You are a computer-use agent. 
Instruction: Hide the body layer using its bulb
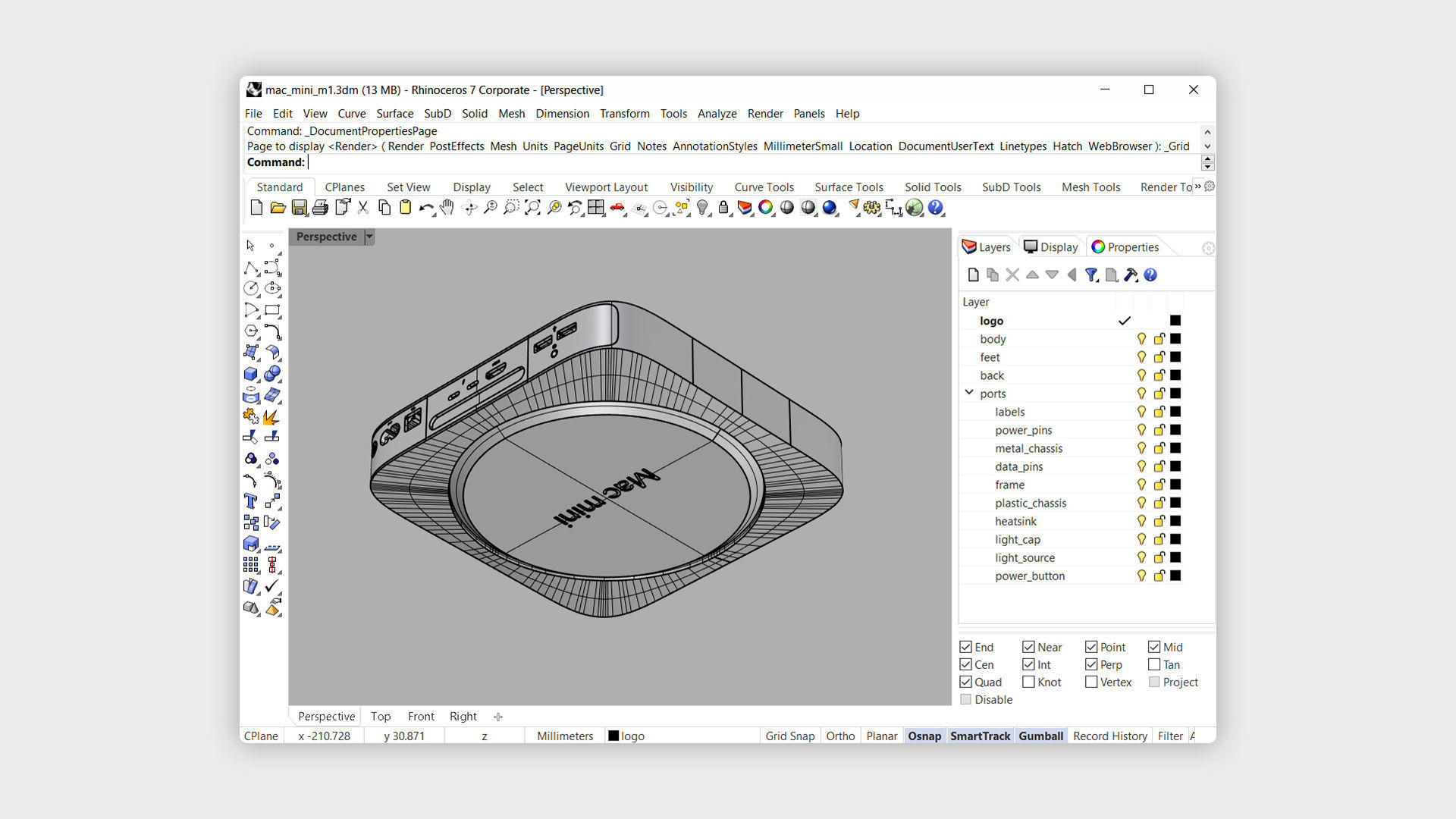click(1141, 339)
